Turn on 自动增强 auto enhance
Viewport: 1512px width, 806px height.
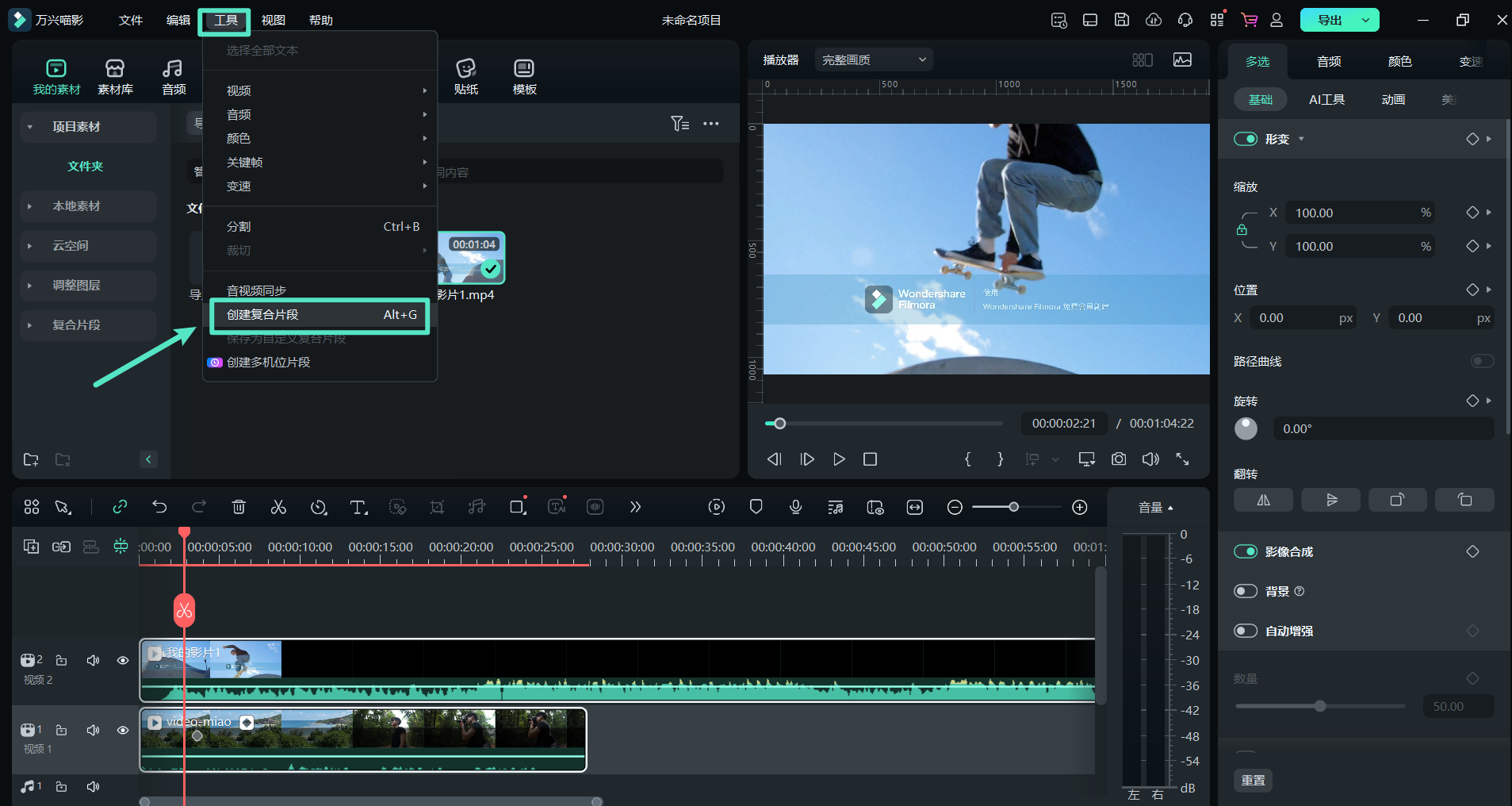tap(1246, 631)
